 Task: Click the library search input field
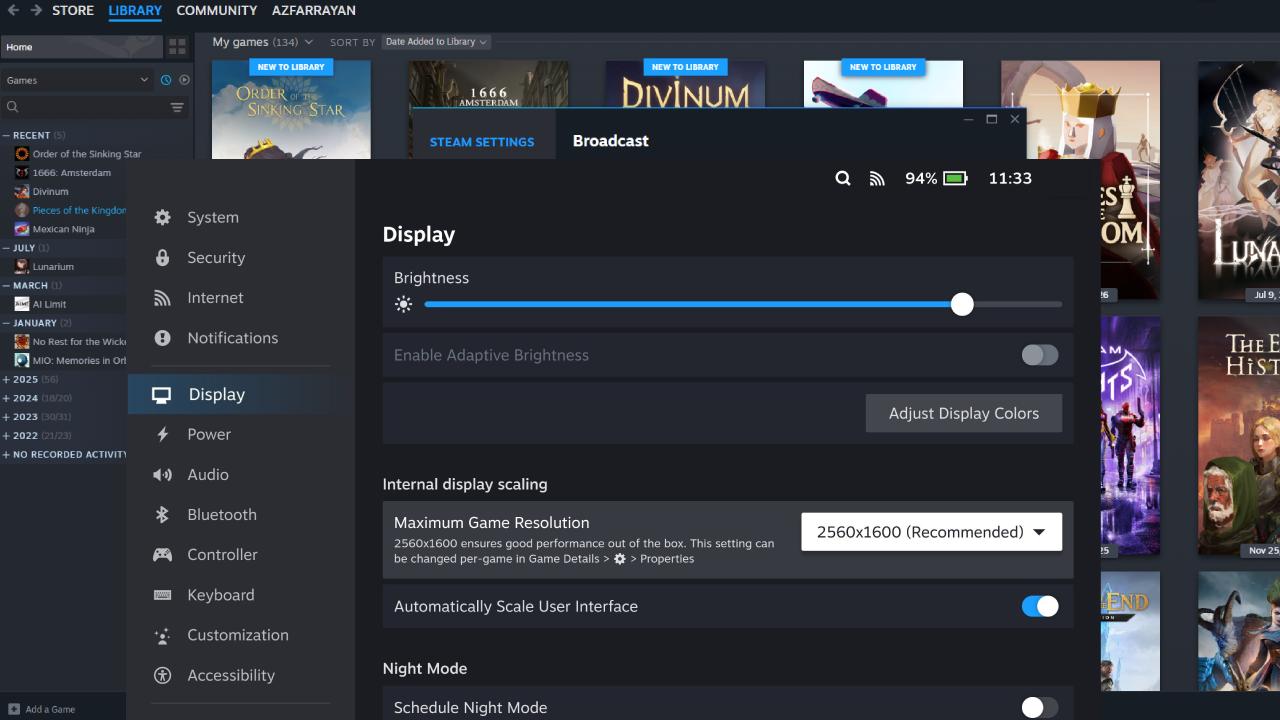[x=87, y=107]
